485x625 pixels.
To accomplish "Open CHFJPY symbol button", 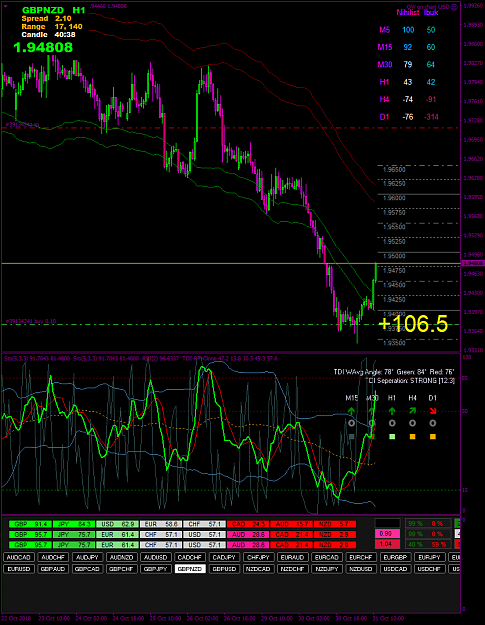I will [x=259, y=557].
